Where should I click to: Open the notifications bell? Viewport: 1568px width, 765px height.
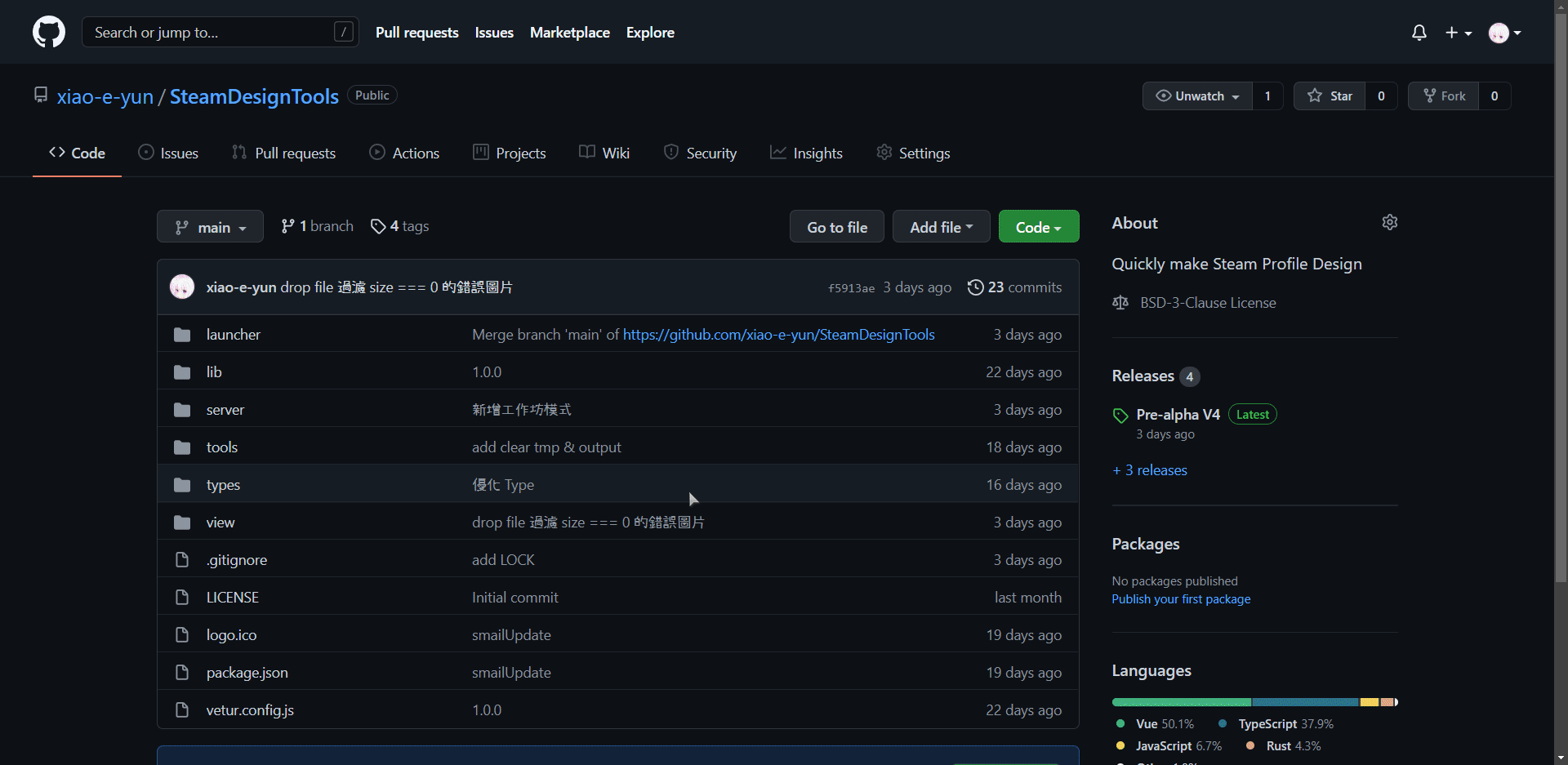tap(1419, 33)
